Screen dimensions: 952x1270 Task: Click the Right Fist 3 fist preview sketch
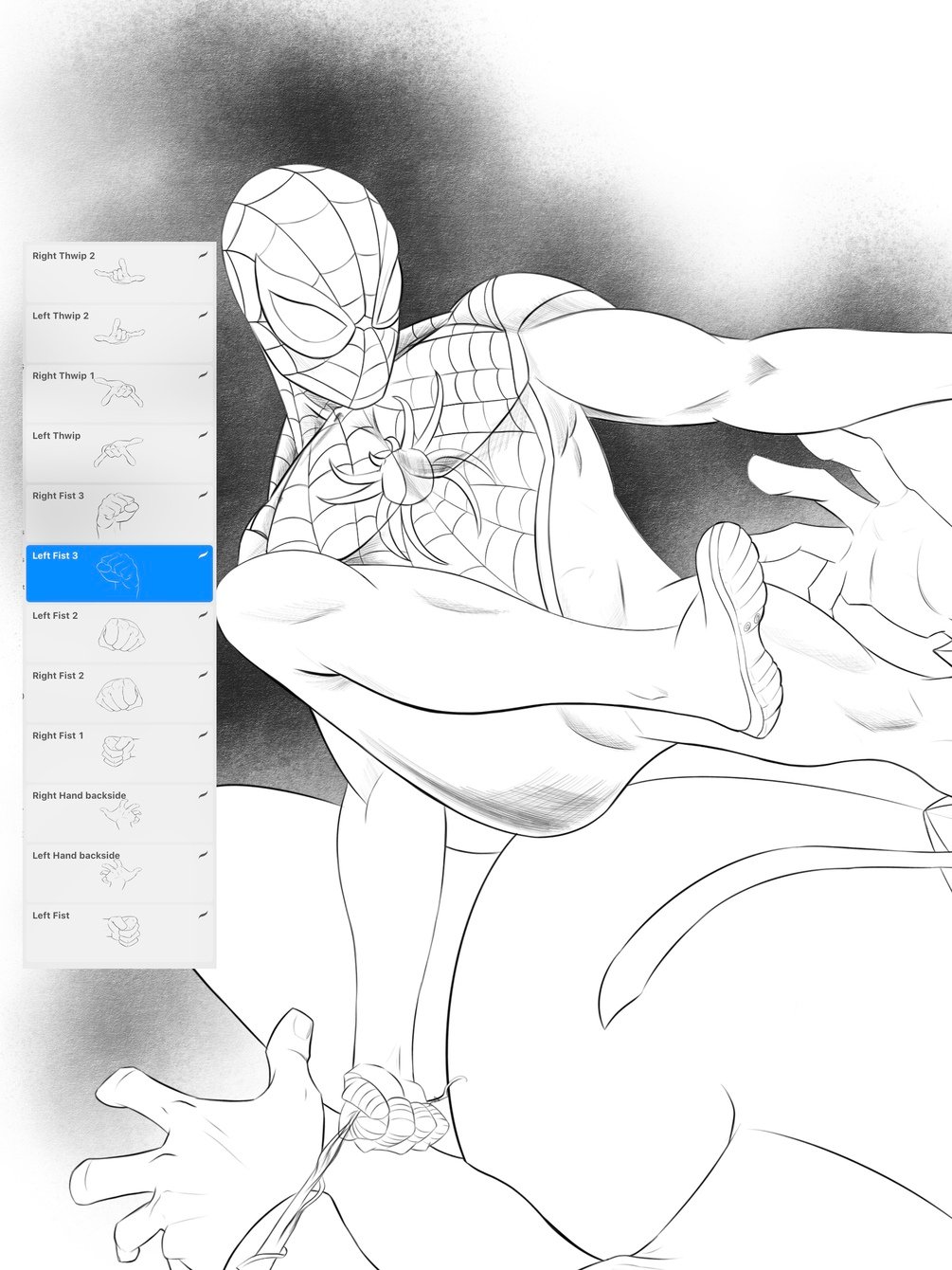(x=117, y=516)
